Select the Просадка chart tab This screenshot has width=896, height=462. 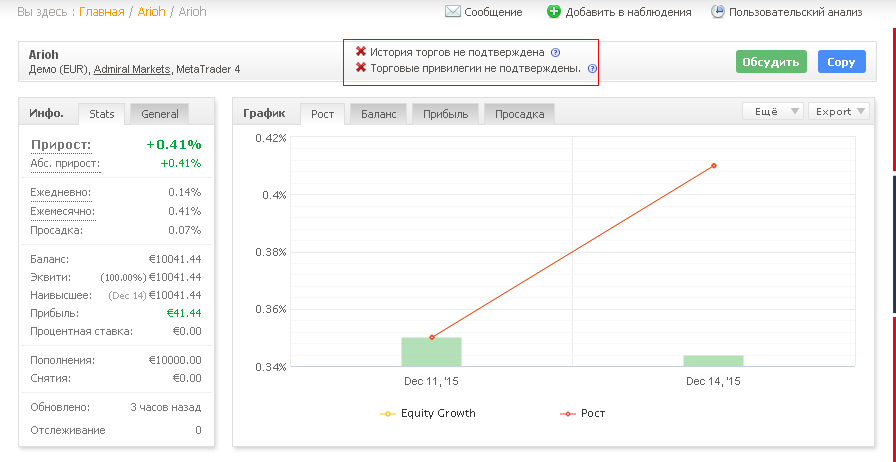tap(519, 114)
